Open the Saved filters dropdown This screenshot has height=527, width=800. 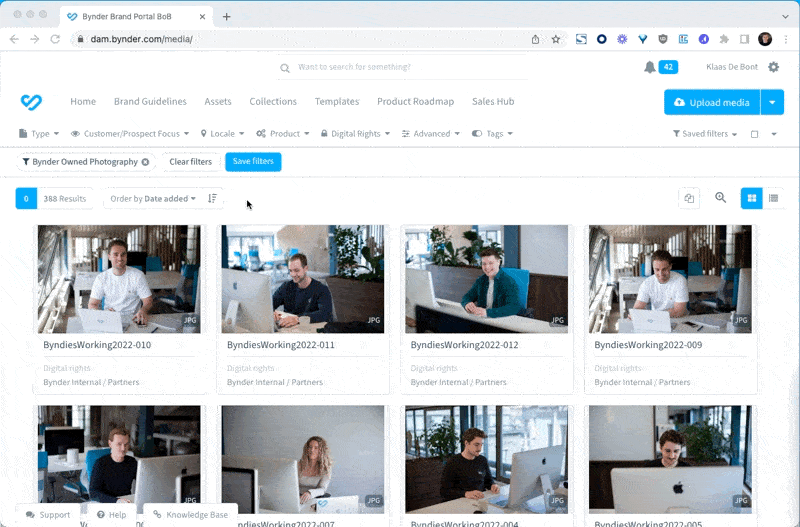pos(705,134)
